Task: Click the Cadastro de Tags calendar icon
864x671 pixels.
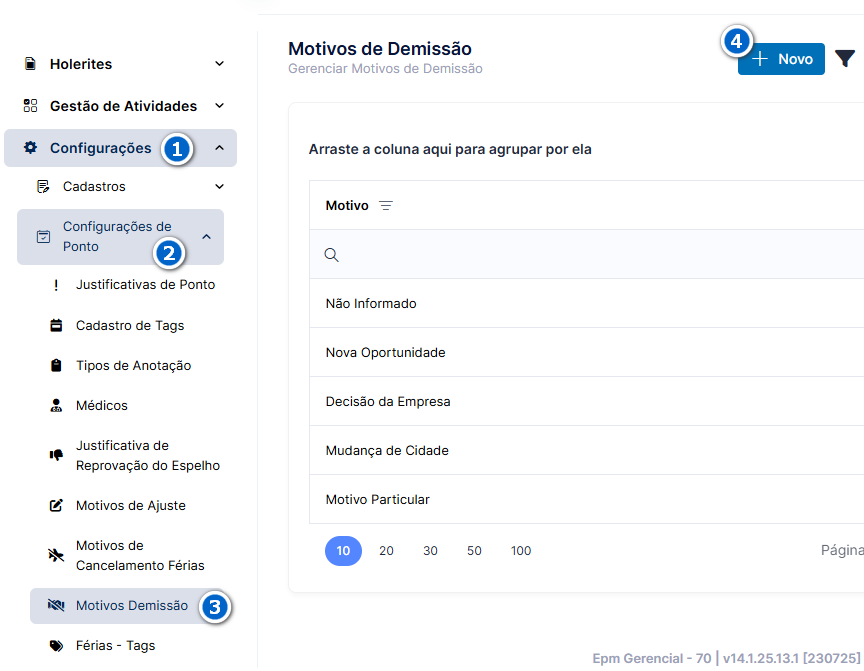Action: (x=56, y=326)
